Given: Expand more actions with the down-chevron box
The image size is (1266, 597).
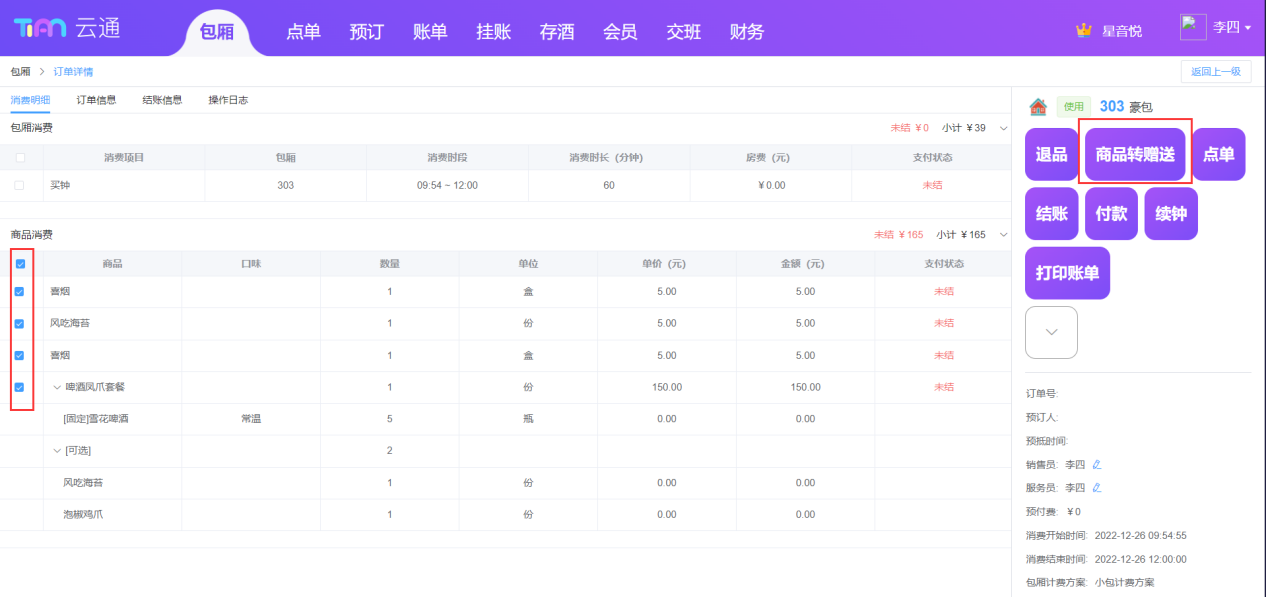Looking at the screenshot, I should (1051, 332).
